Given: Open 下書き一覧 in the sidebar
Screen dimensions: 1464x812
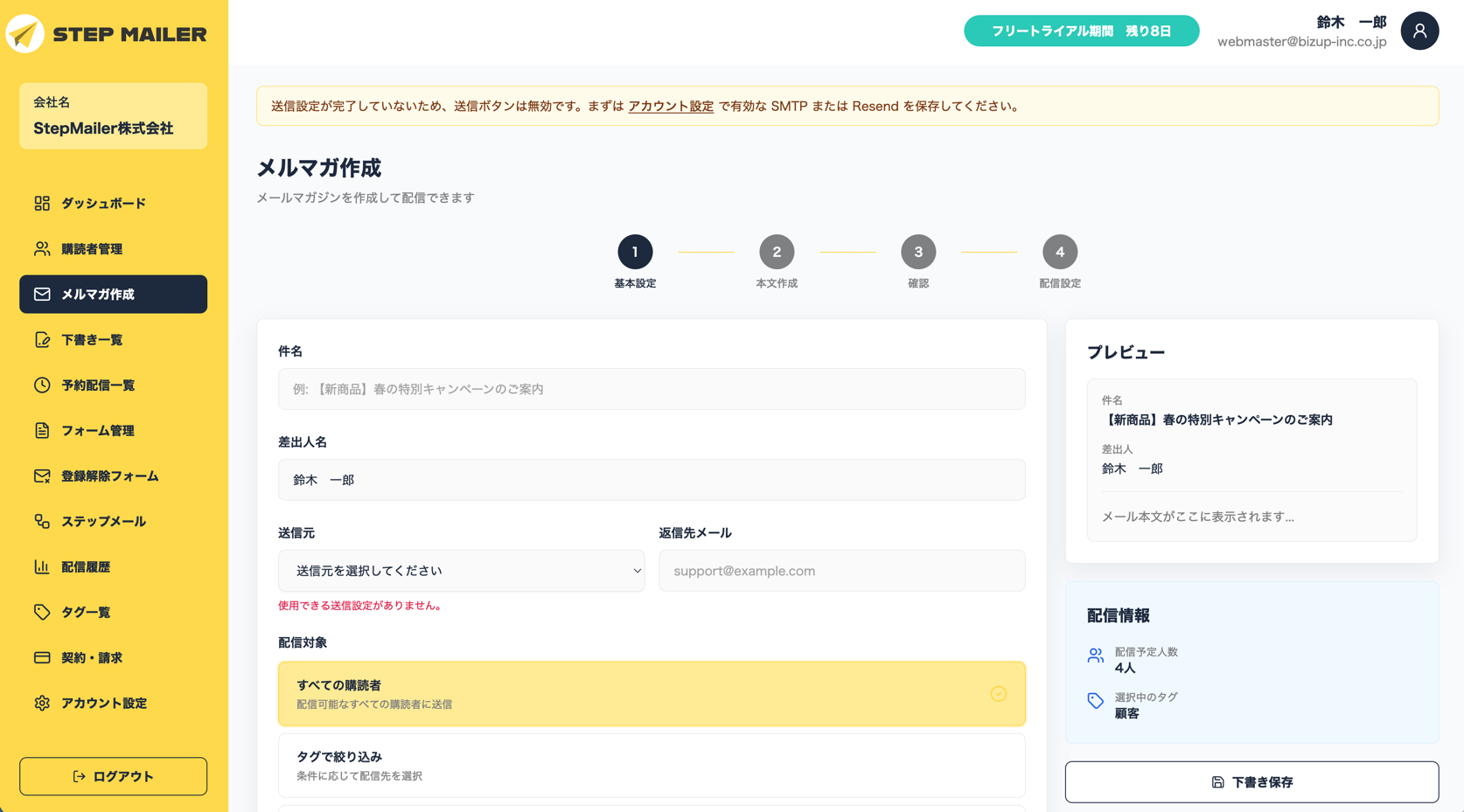Looking at the screenshot, I should point(114,340).
